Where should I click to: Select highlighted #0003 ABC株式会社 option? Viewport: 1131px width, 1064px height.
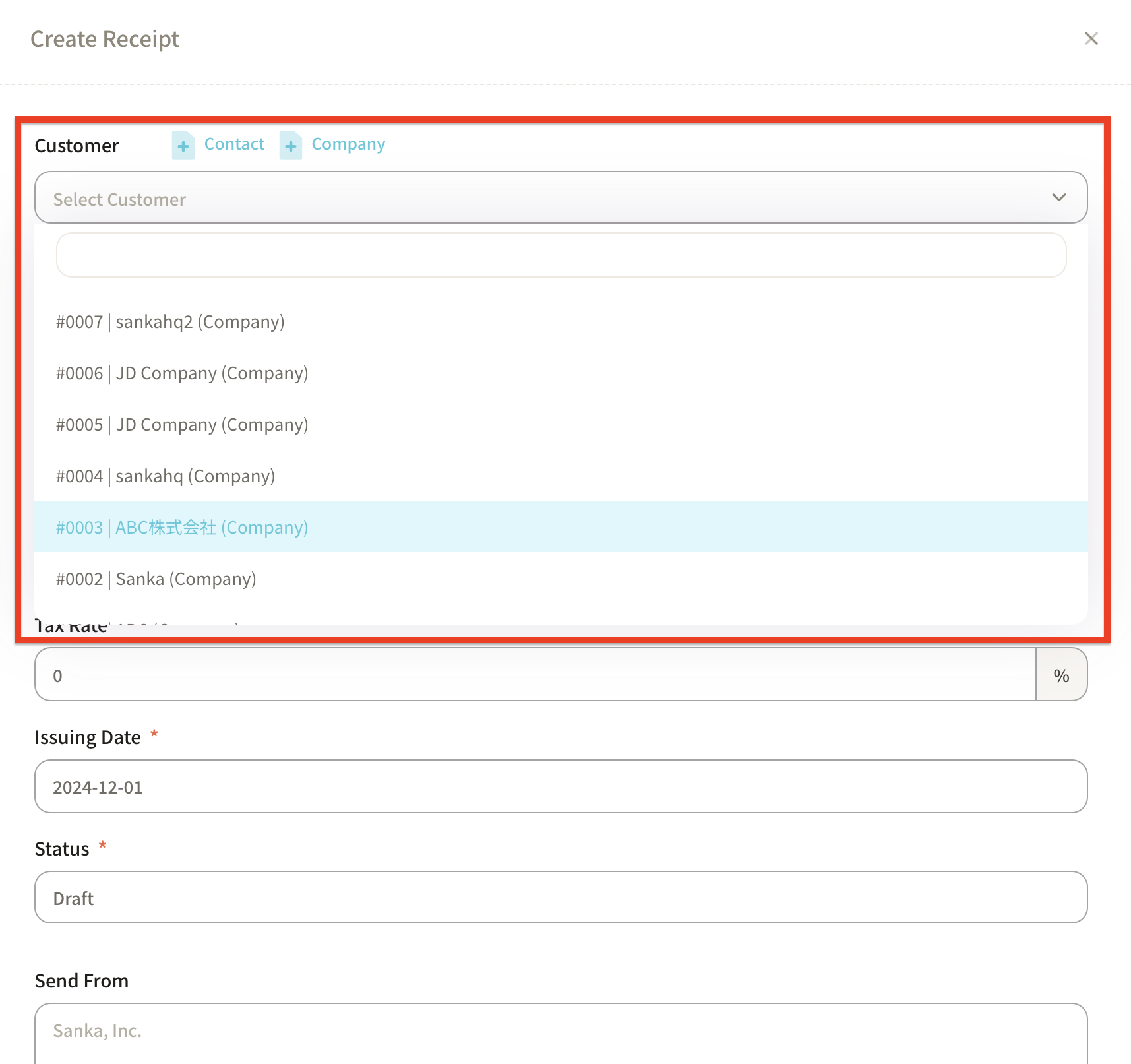[182, 528]
